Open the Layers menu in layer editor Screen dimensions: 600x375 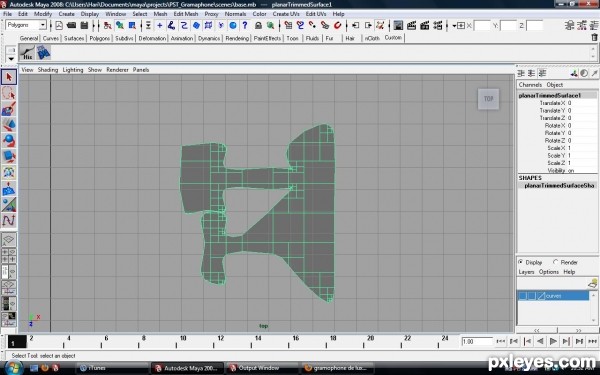(x=526, y=272)
